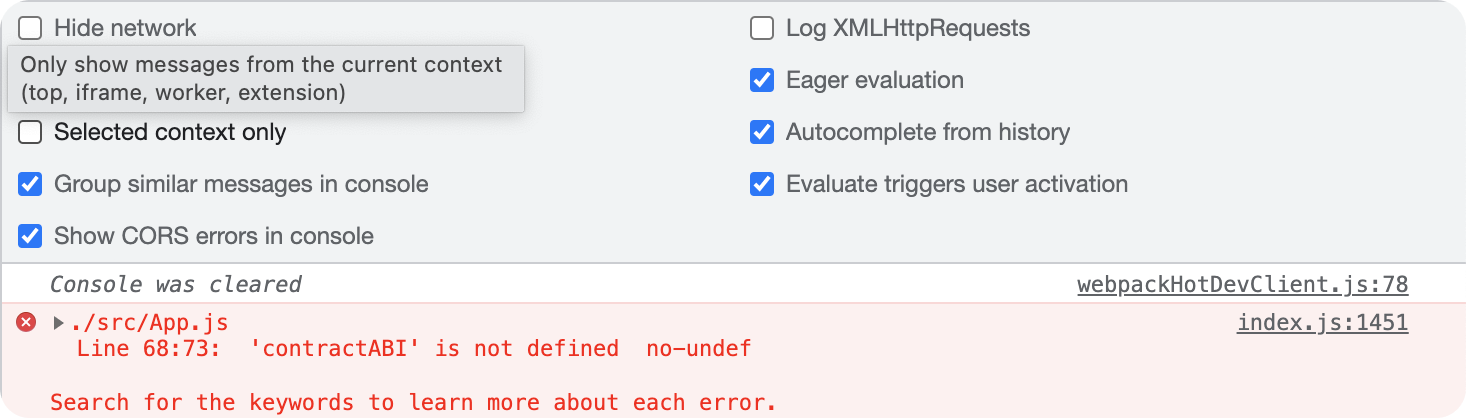Select the ./src/App.js error file name

coord(148,323)
